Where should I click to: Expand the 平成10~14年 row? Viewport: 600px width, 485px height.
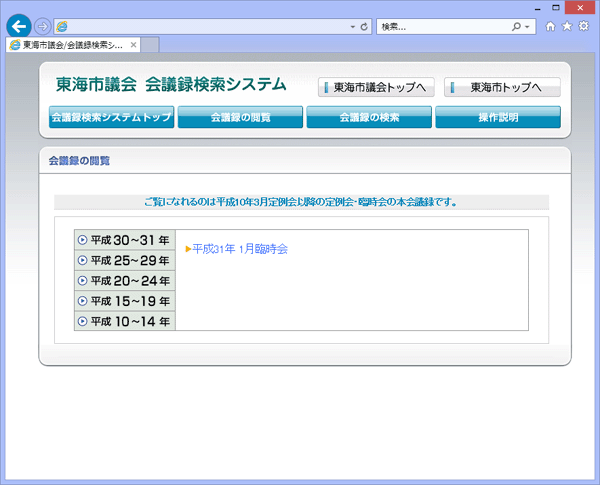click(x=125, y=321)
